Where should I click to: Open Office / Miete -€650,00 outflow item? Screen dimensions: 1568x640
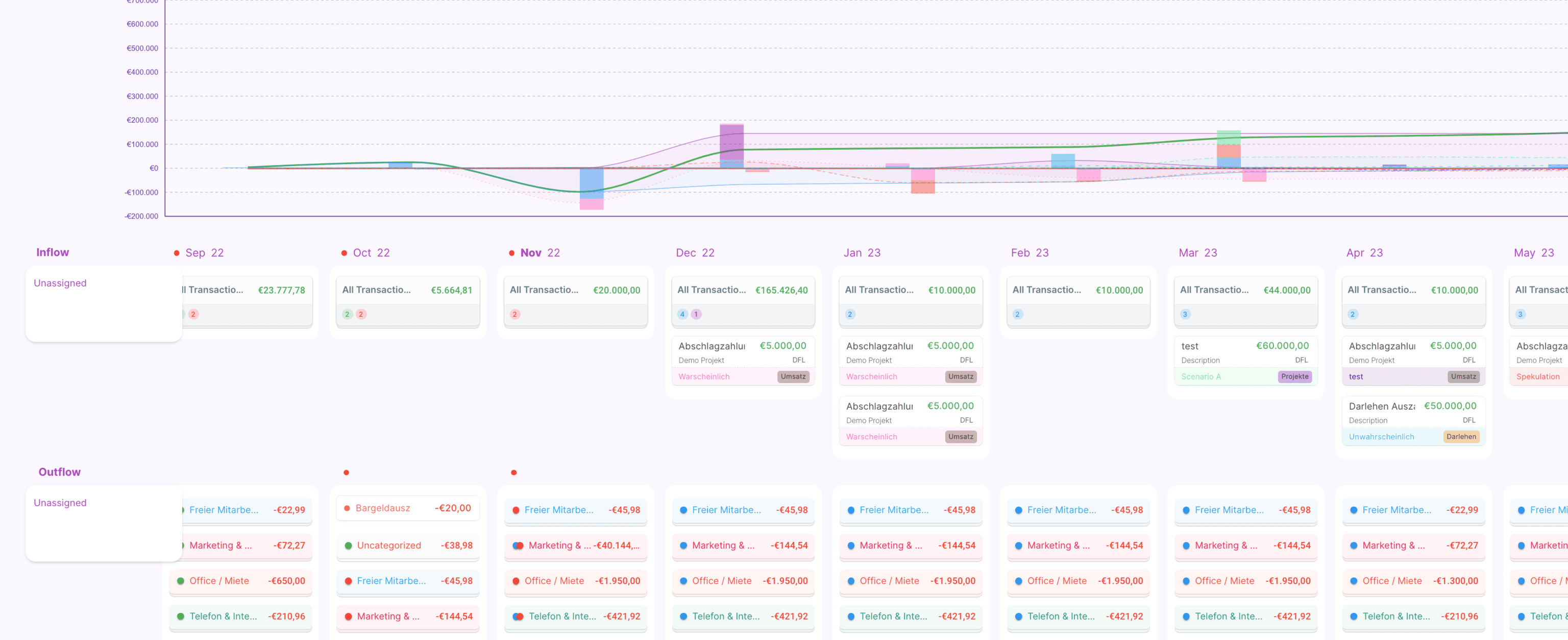pyautogui.click(x=241, y=581)
